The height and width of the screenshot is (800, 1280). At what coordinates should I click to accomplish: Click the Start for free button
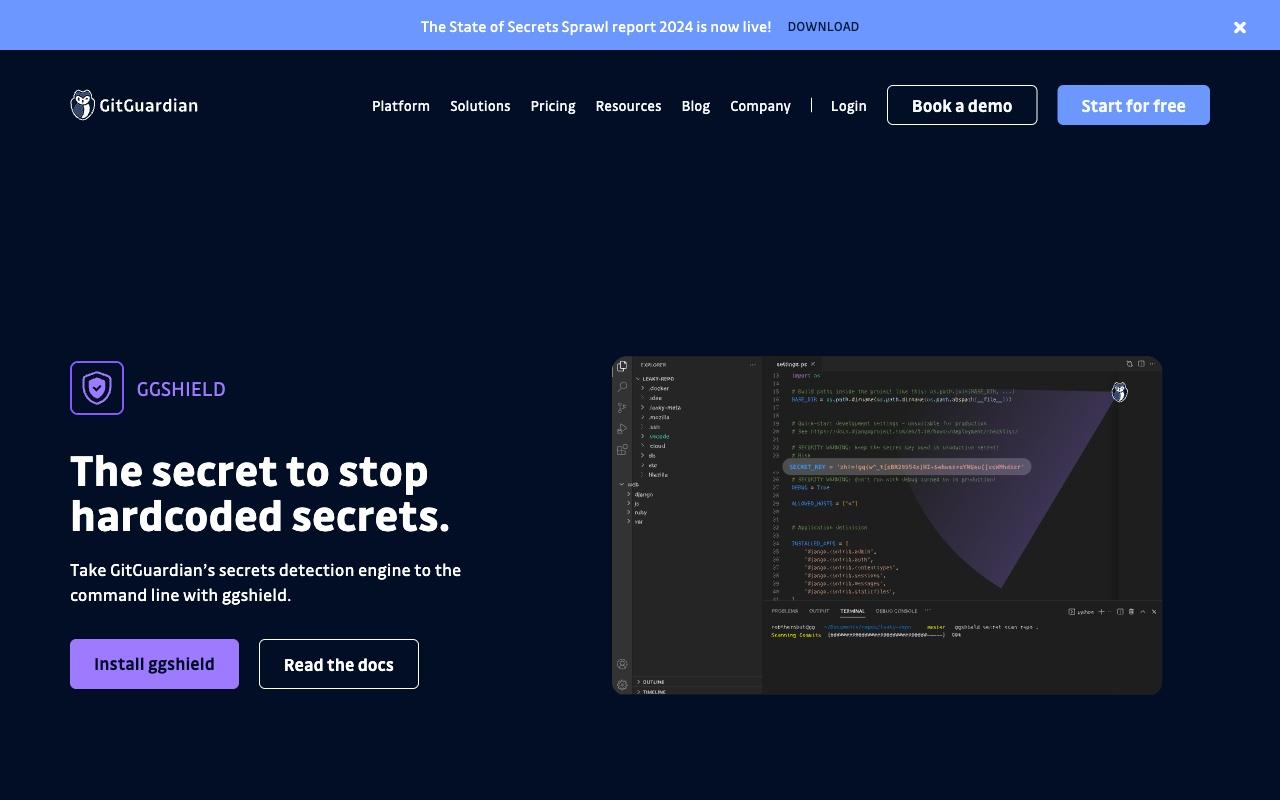1133,105
